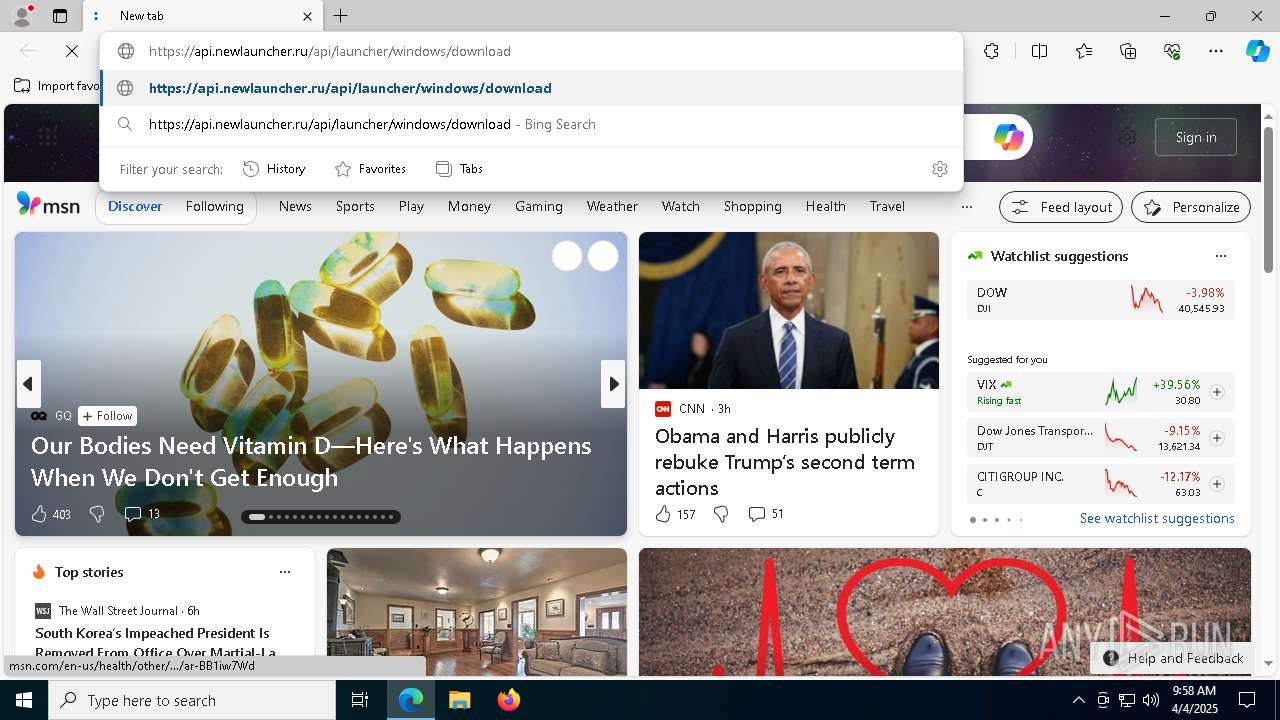Select the Discover tab
This screenshot has height=720, width=1280.
[135, 206]
